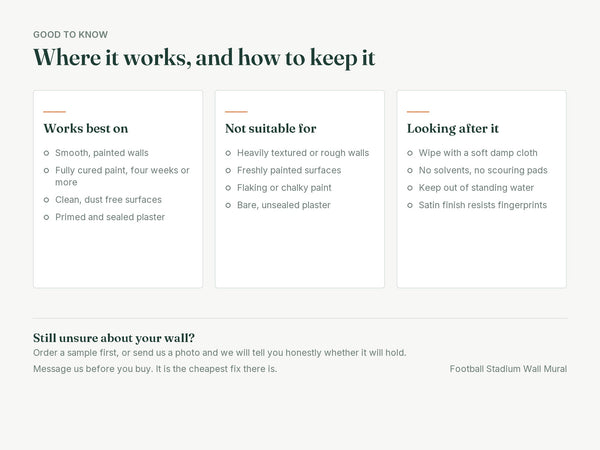The height and width of the screenshot is (450, 600).
Task: Click bullet icon beside 'Primed and sealed plaster'
Action: pyautogui.click(x=46, y=217)
